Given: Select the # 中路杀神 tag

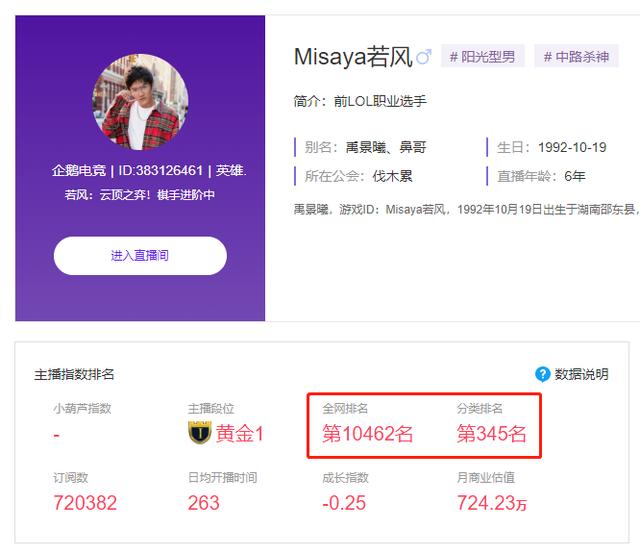Looking at the screenshot, I should [576, 56].
